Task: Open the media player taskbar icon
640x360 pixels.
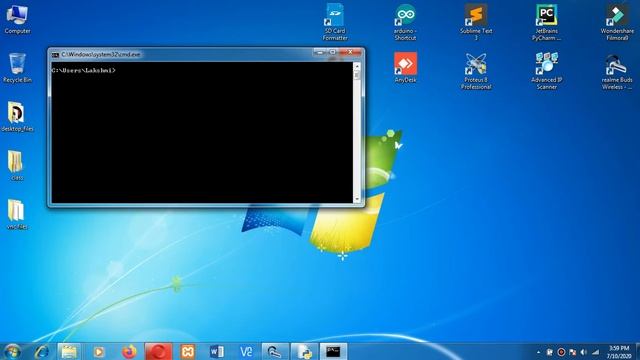Action: tap(98, 351)
